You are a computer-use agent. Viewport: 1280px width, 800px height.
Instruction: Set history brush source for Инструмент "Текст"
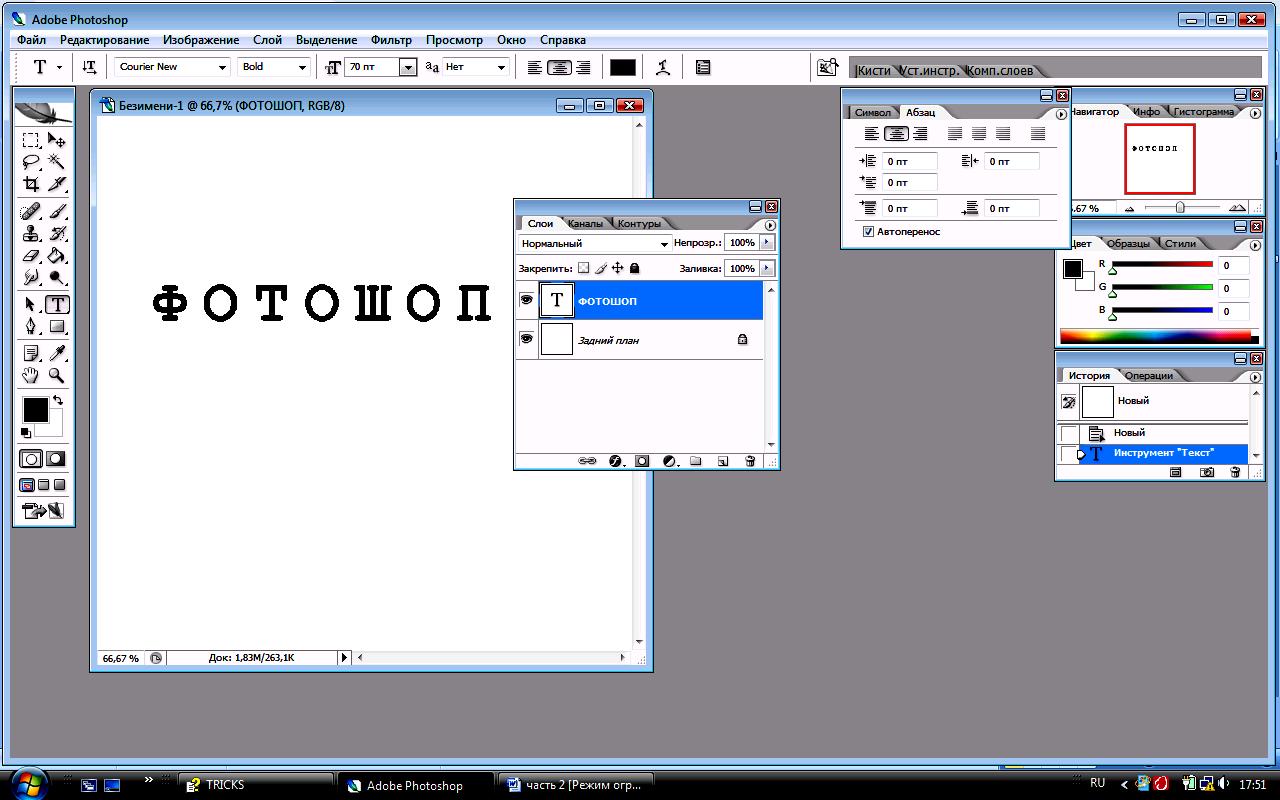coord(1069,454)
